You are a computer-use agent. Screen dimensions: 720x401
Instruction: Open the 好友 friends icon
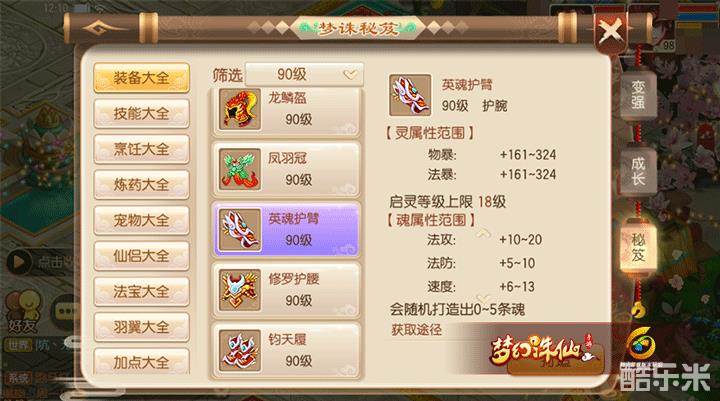click(23, 312)
